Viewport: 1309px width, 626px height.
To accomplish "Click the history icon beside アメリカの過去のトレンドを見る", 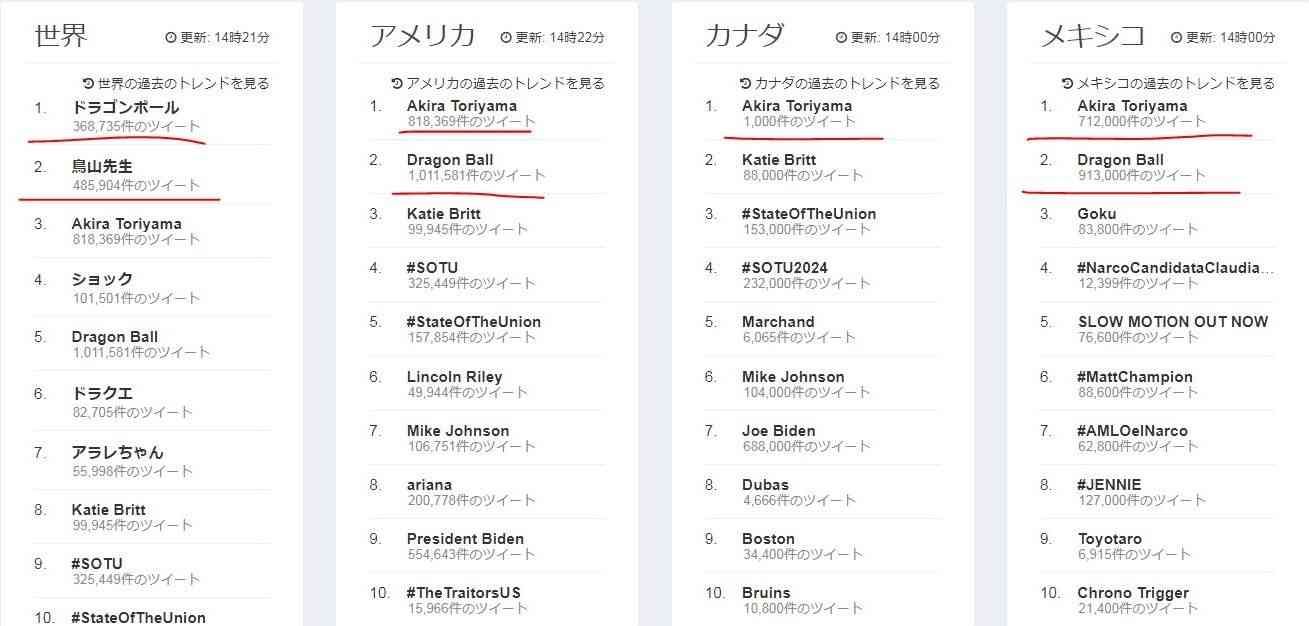I will (x=397, y=83).
